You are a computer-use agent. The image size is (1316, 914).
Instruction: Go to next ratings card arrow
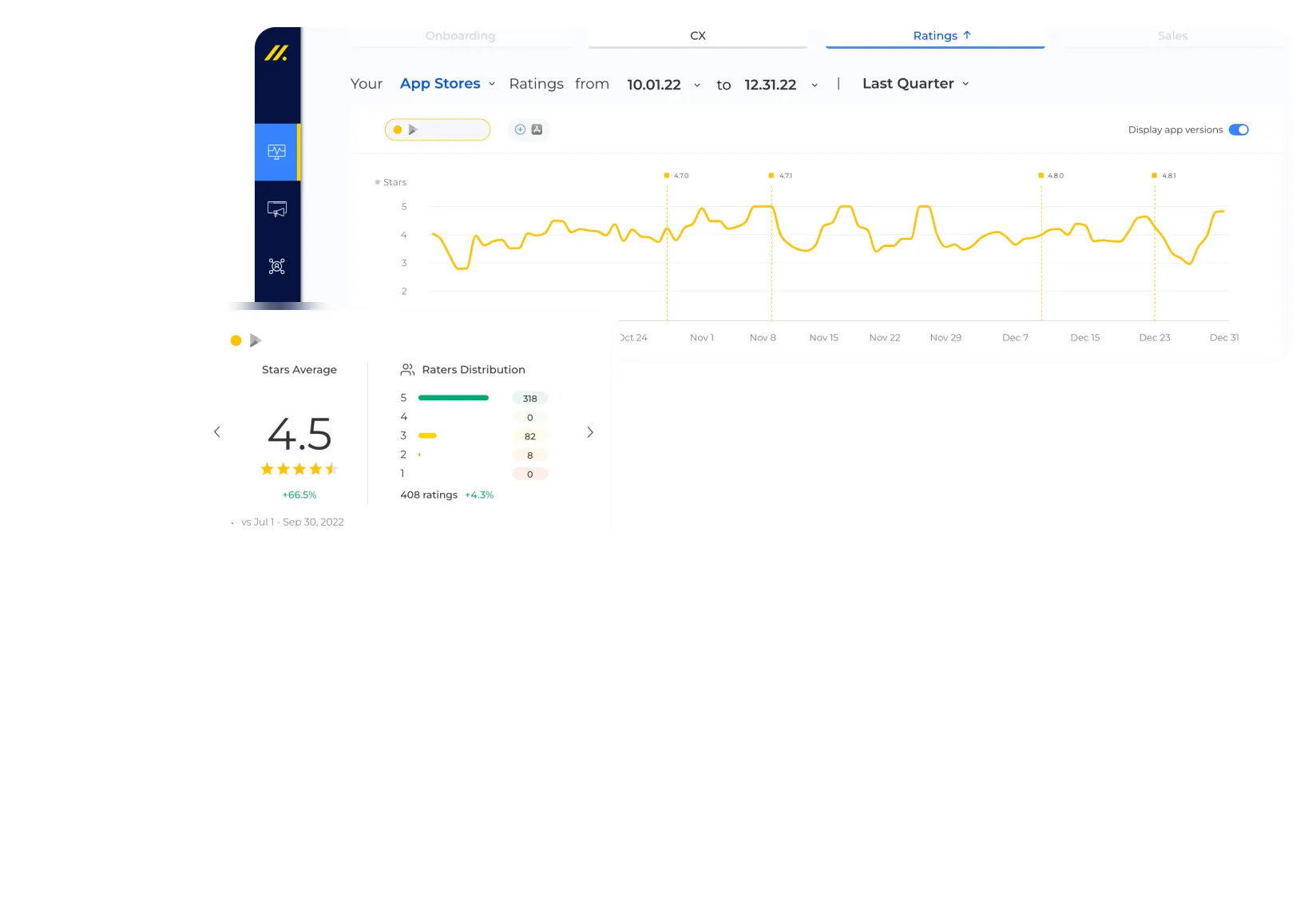590,432
